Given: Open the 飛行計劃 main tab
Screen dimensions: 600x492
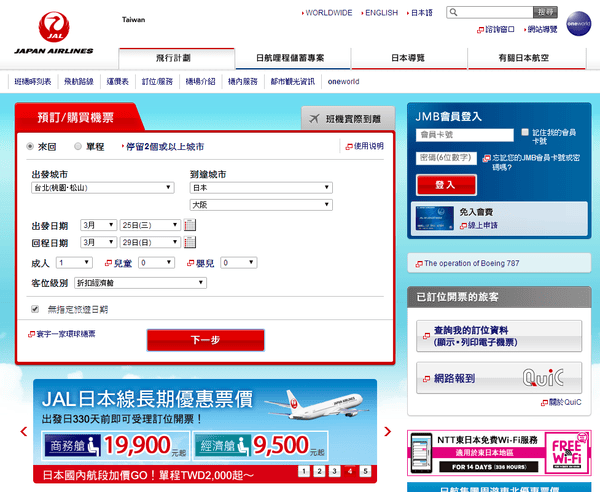Looking at the screenshot, I should click(x=176, y=58).
